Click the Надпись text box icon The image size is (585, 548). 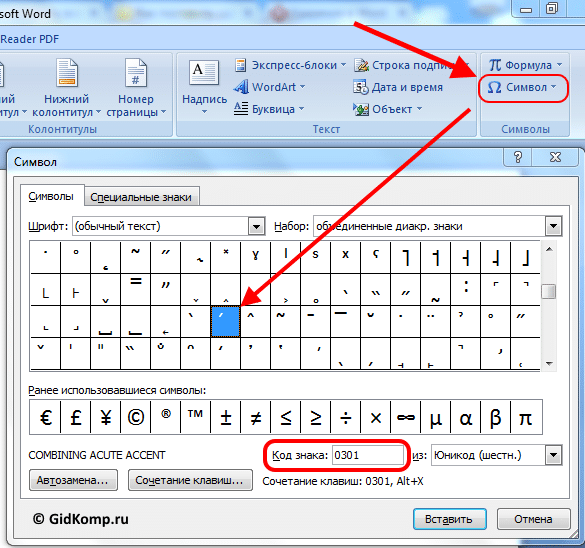204,72
